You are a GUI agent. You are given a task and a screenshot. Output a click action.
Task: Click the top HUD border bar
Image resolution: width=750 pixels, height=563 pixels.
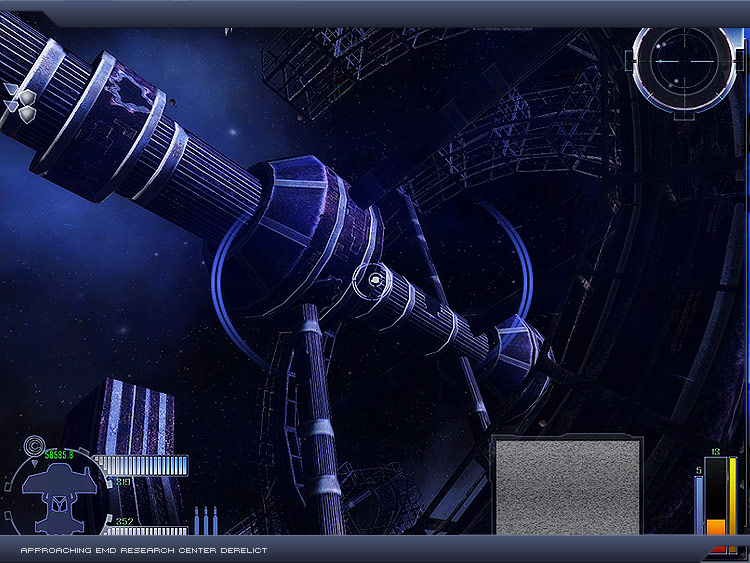[375, 12]
